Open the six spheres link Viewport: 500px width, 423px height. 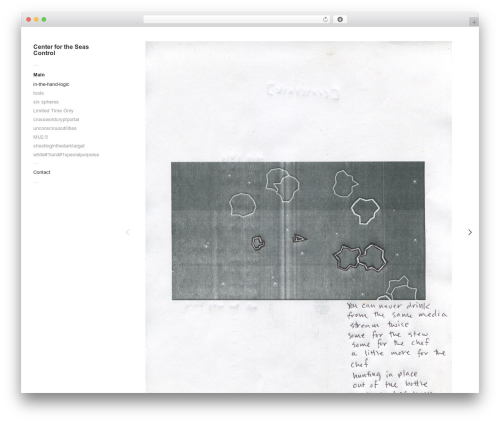pyautogui.click(x=46, y=102)
